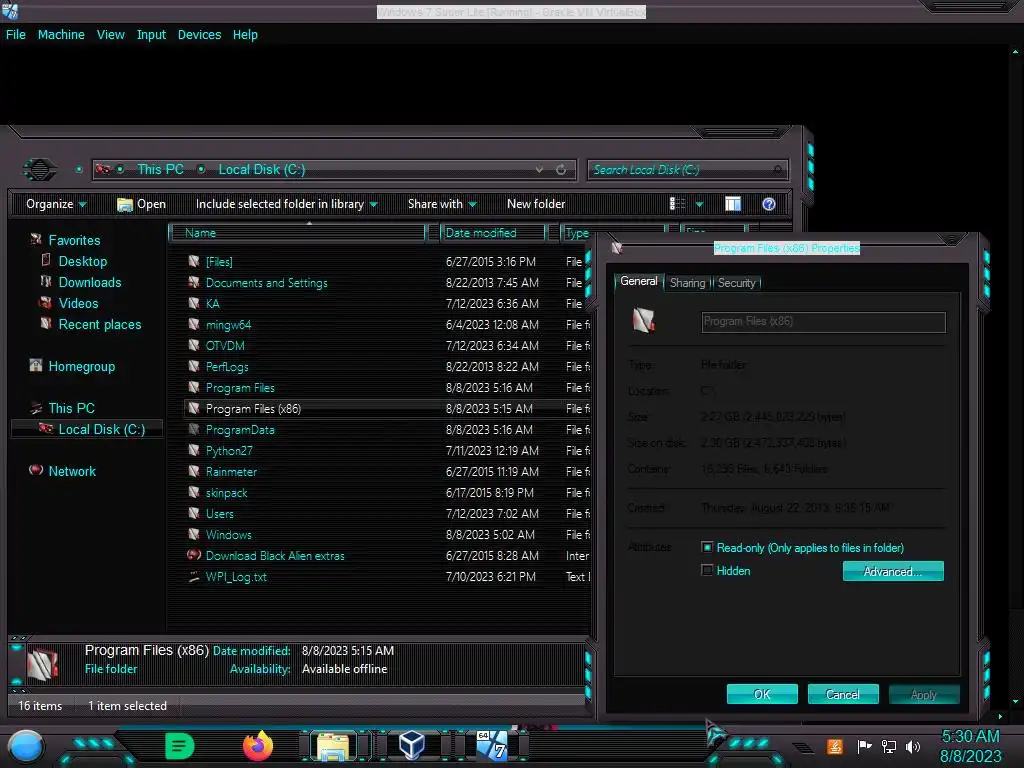1024x768 pixels.
Task: Open the Start orb on taskbar
Action: point(26,746)
